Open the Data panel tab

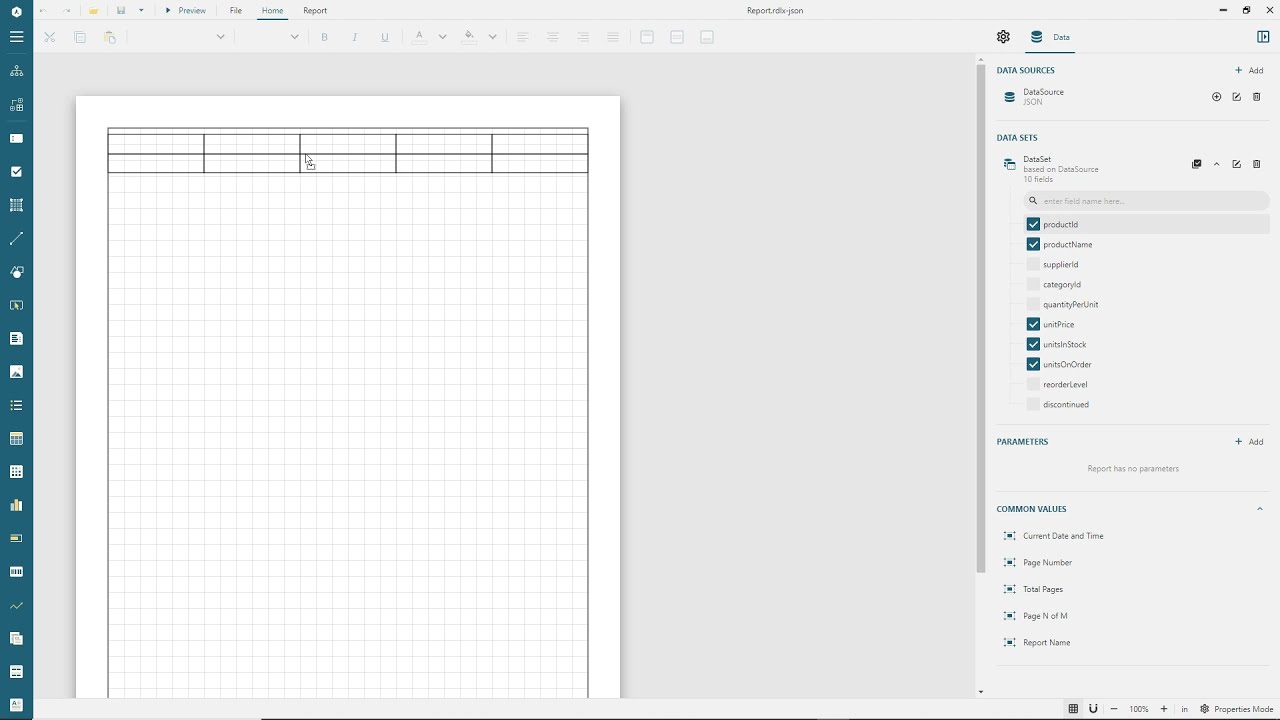[1049, 37]
